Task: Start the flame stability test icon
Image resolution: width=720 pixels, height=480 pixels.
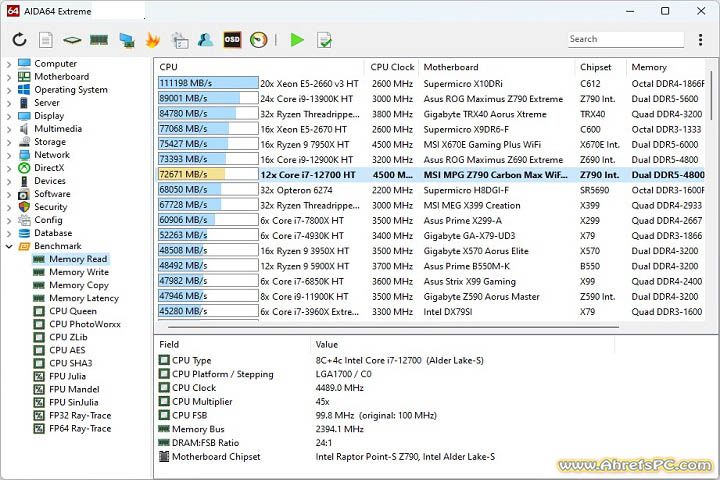Action: point(152,40)
